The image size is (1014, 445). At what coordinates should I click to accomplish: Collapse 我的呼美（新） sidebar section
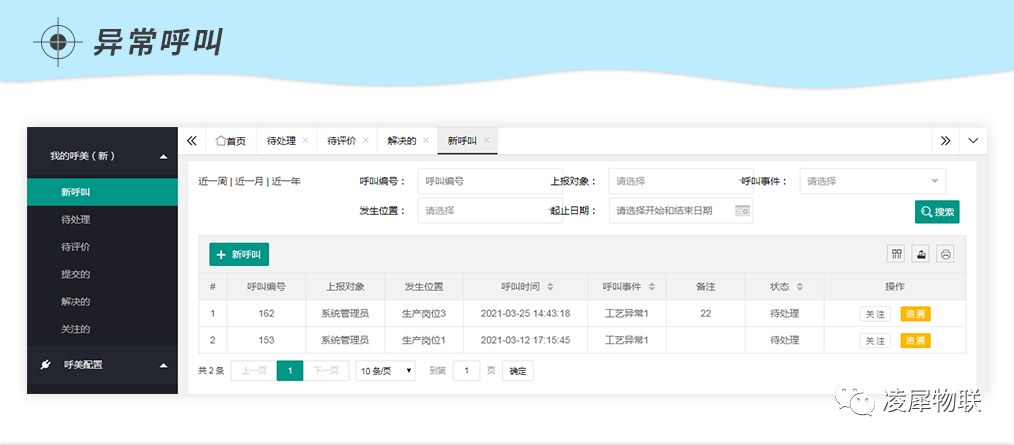(163, 156)
